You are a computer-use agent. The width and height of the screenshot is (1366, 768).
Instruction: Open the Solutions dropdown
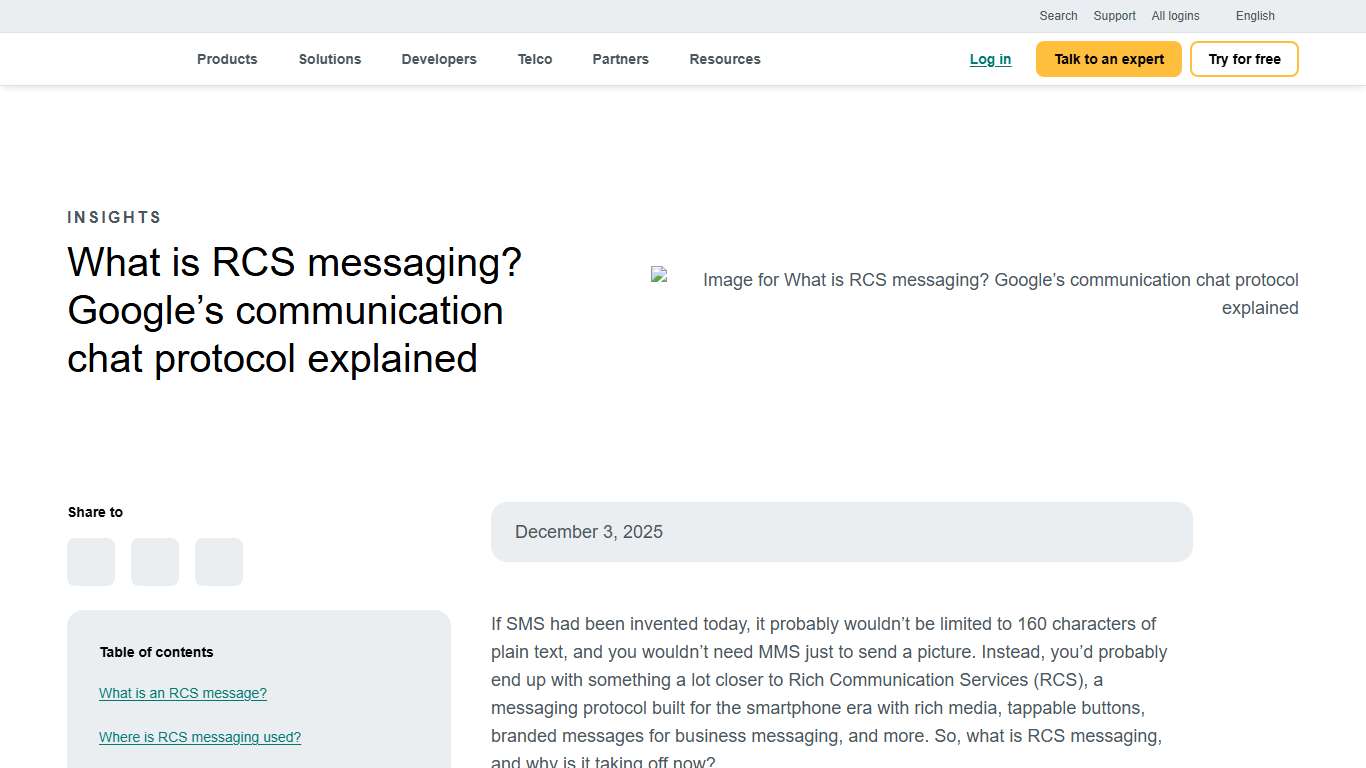[330, 59]
